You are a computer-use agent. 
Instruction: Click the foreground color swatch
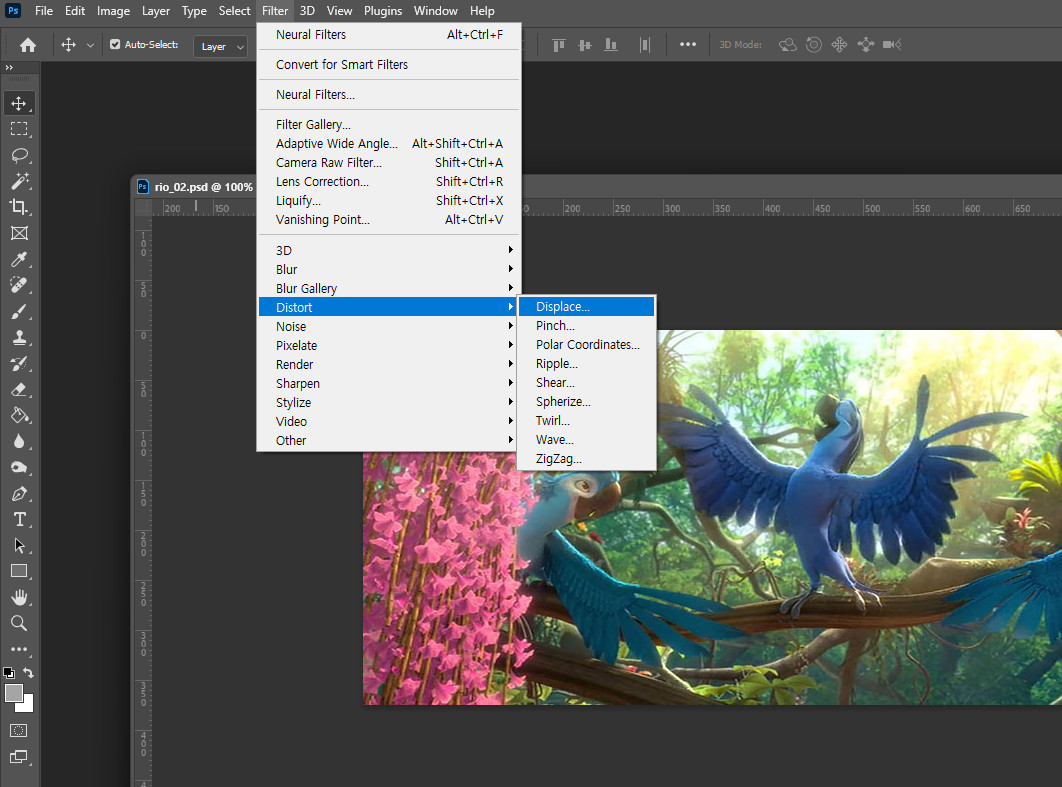13,692
